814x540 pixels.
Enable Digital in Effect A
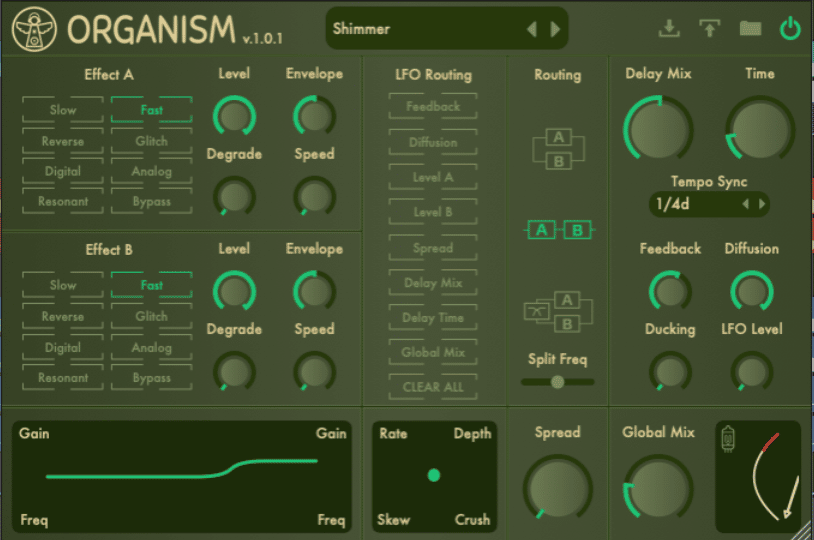63,171
